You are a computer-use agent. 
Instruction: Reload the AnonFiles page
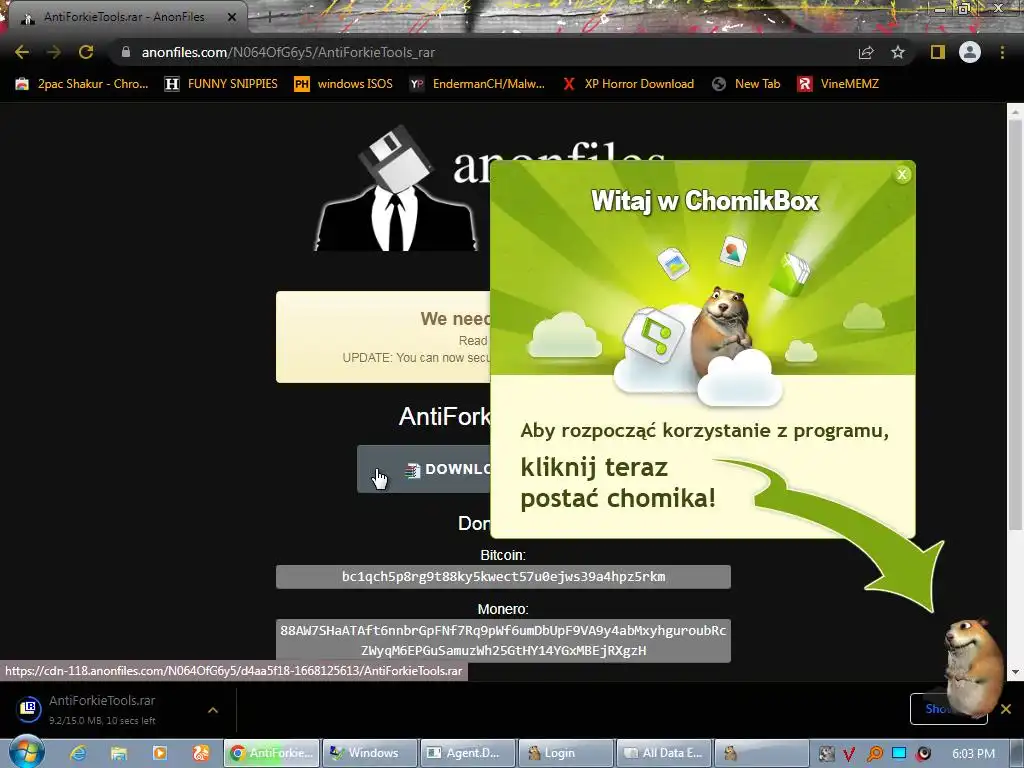click(86, 52)
